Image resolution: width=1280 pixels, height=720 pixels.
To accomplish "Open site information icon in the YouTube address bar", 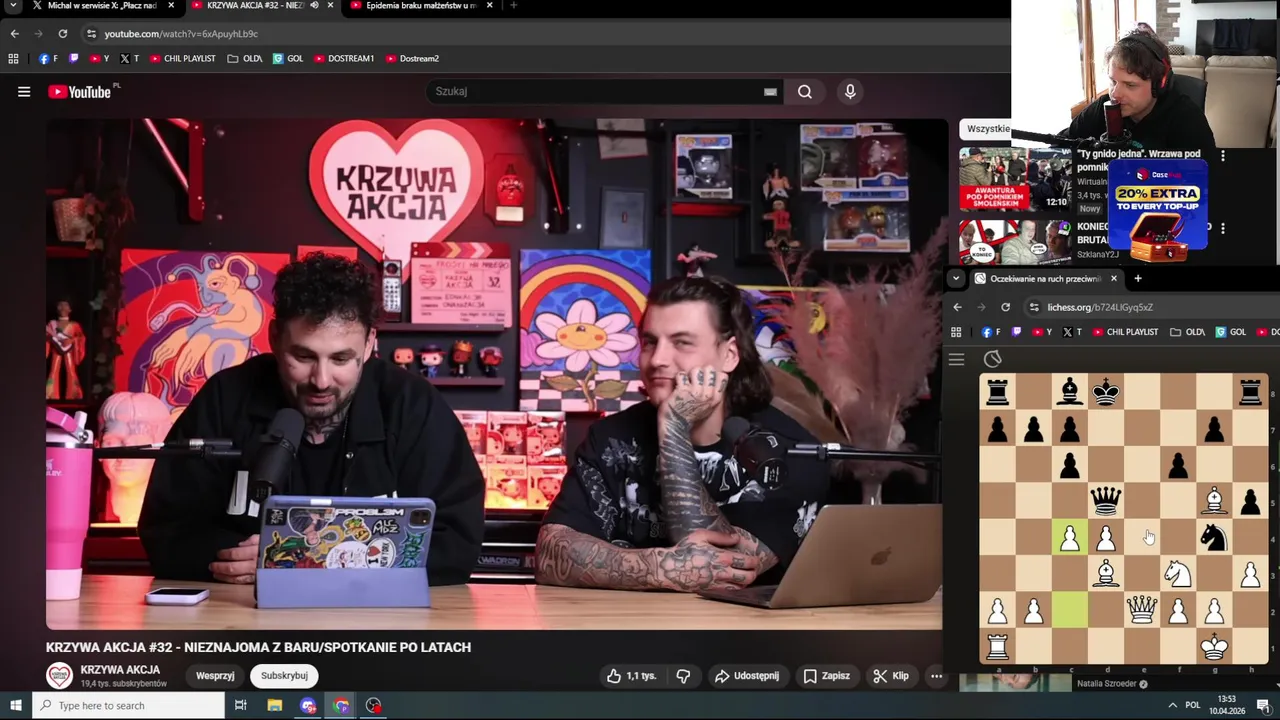I will coord(91,34).
